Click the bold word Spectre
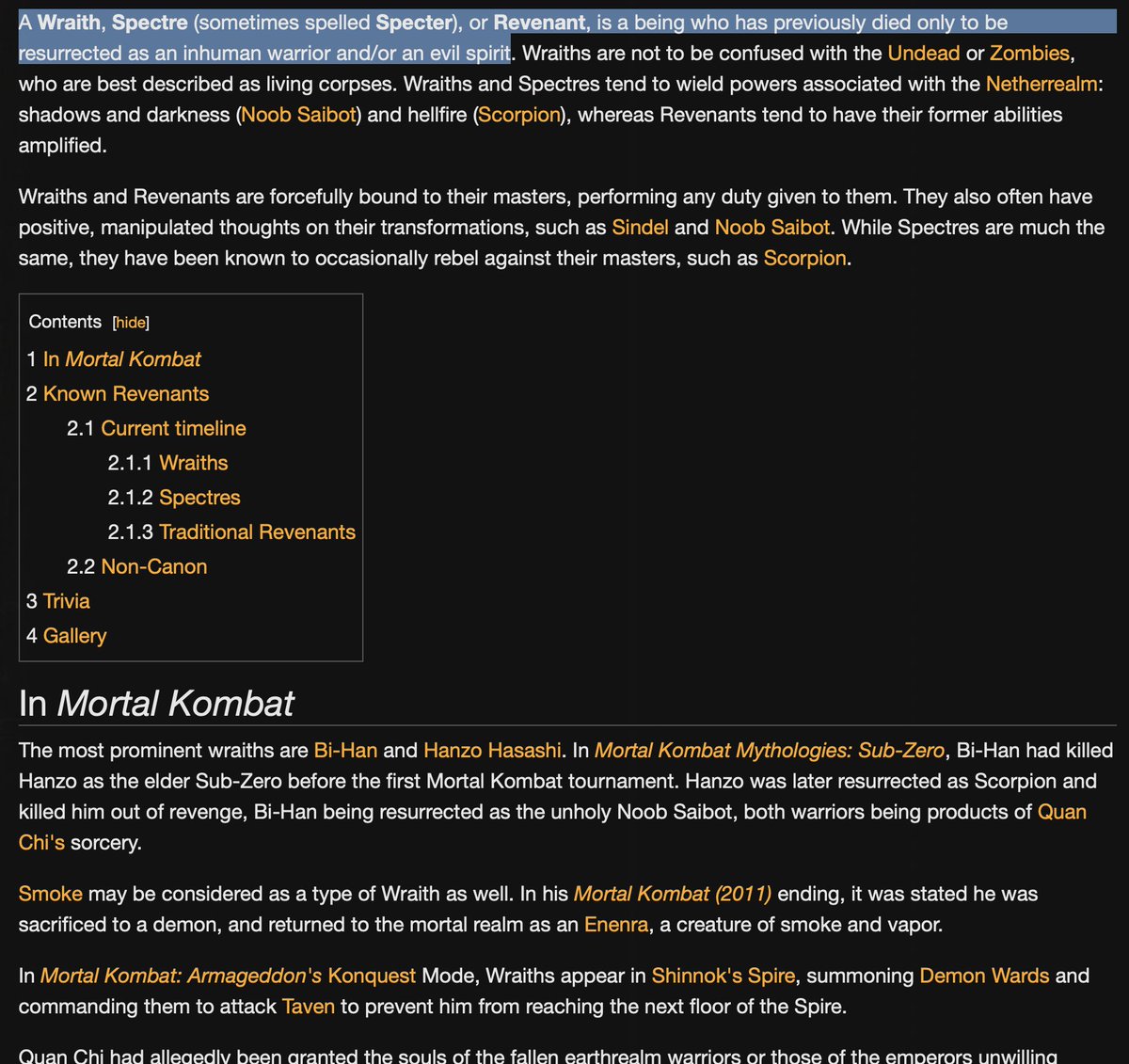 click(151, 23)
